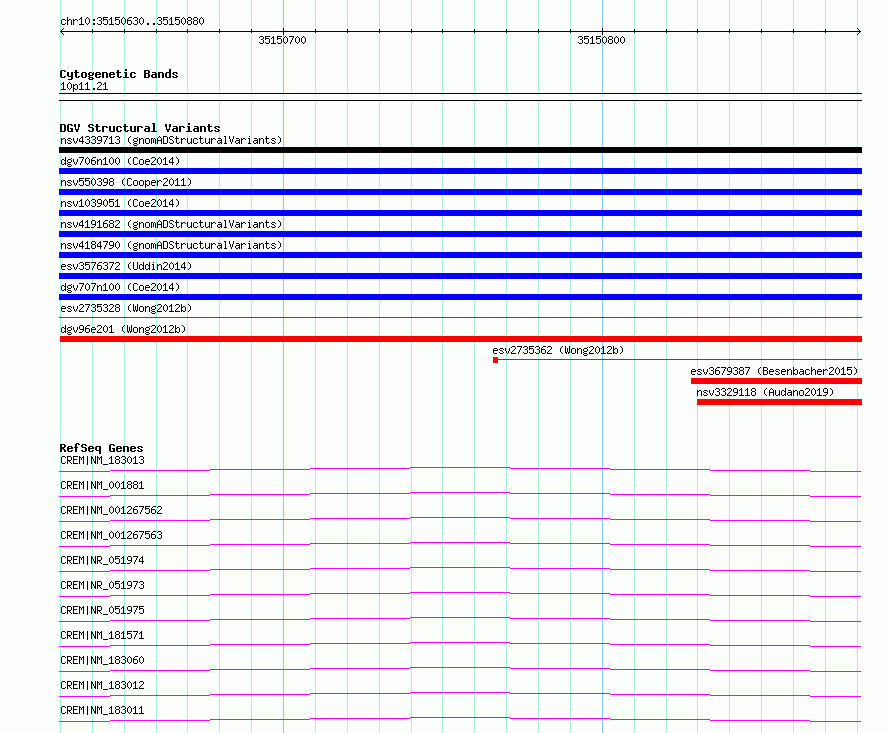Click the 35150700 ruler position label

[282, 40]
